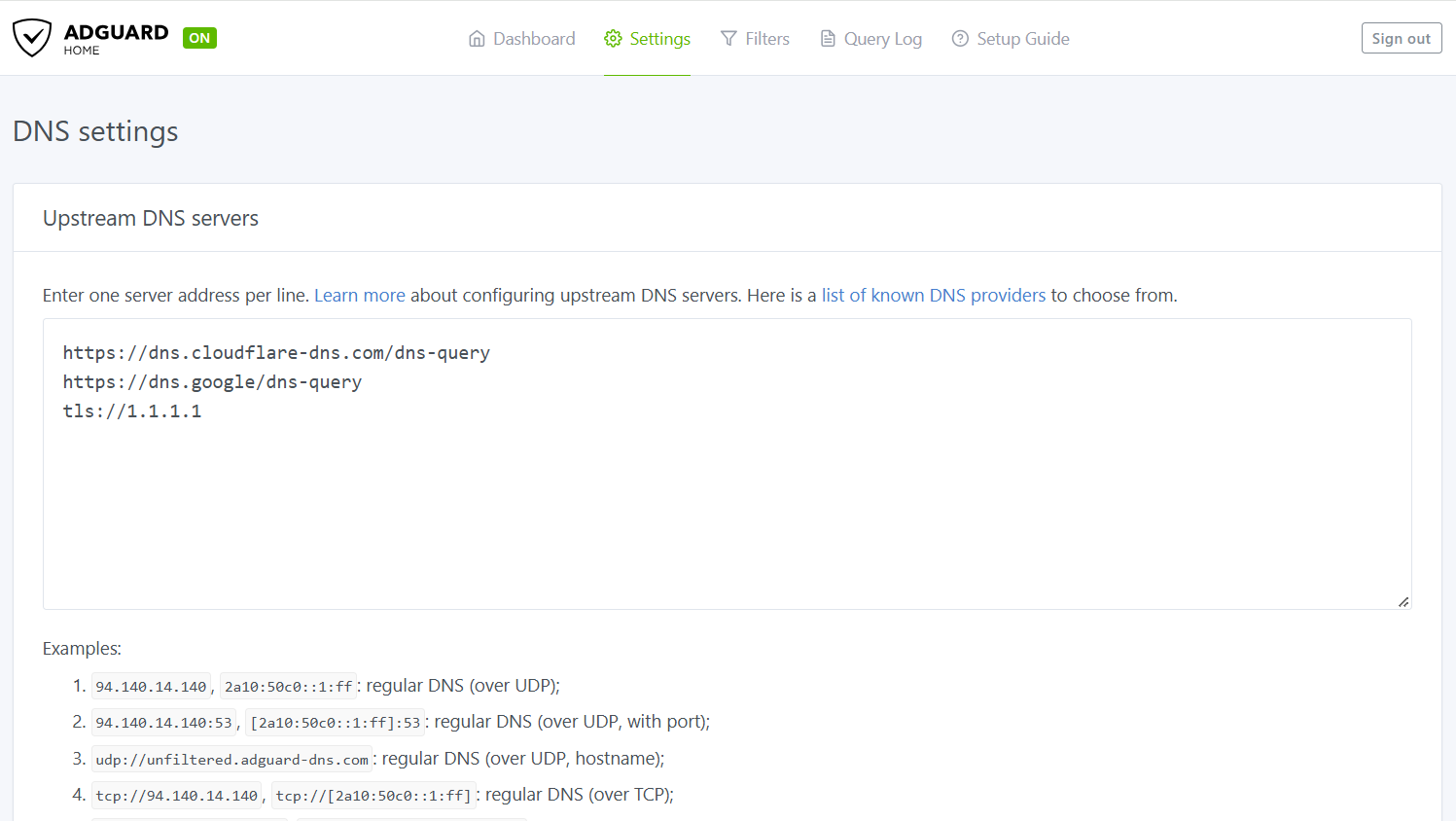The height and width of the screenshot is (821, 1456).
Task: Click the 2a10:50c0::1:ff example code
Action: click(289, 686)
